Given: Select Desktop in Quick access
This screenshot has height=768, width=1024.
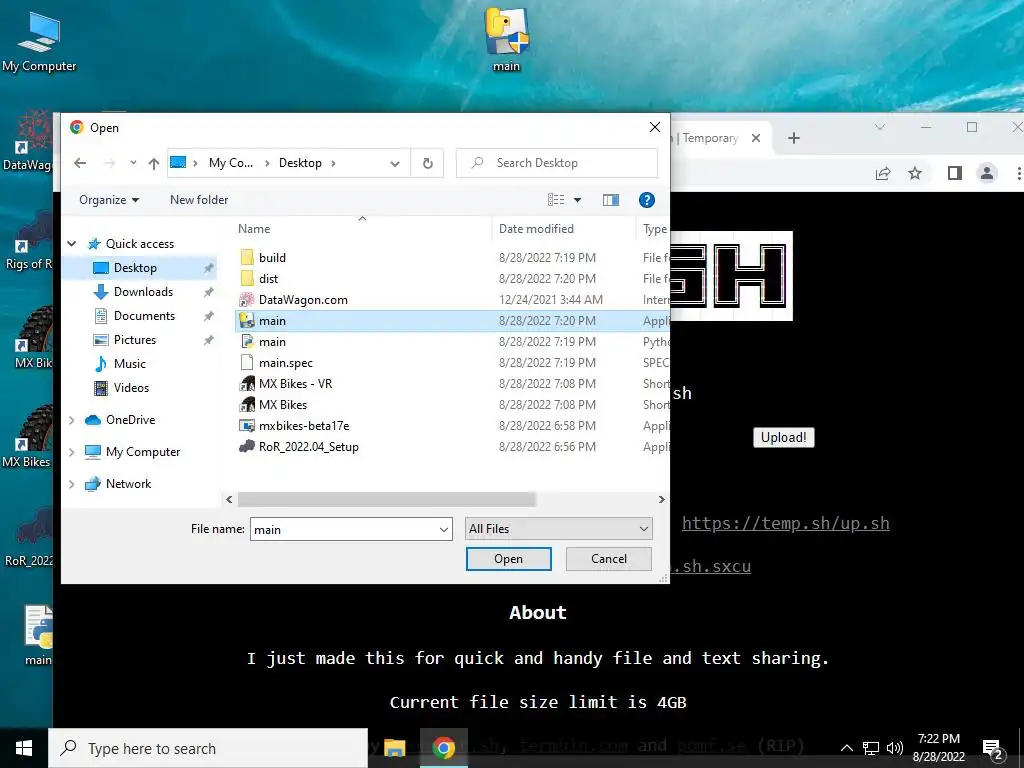Looking at the screenshot, I should coord(135,268).
